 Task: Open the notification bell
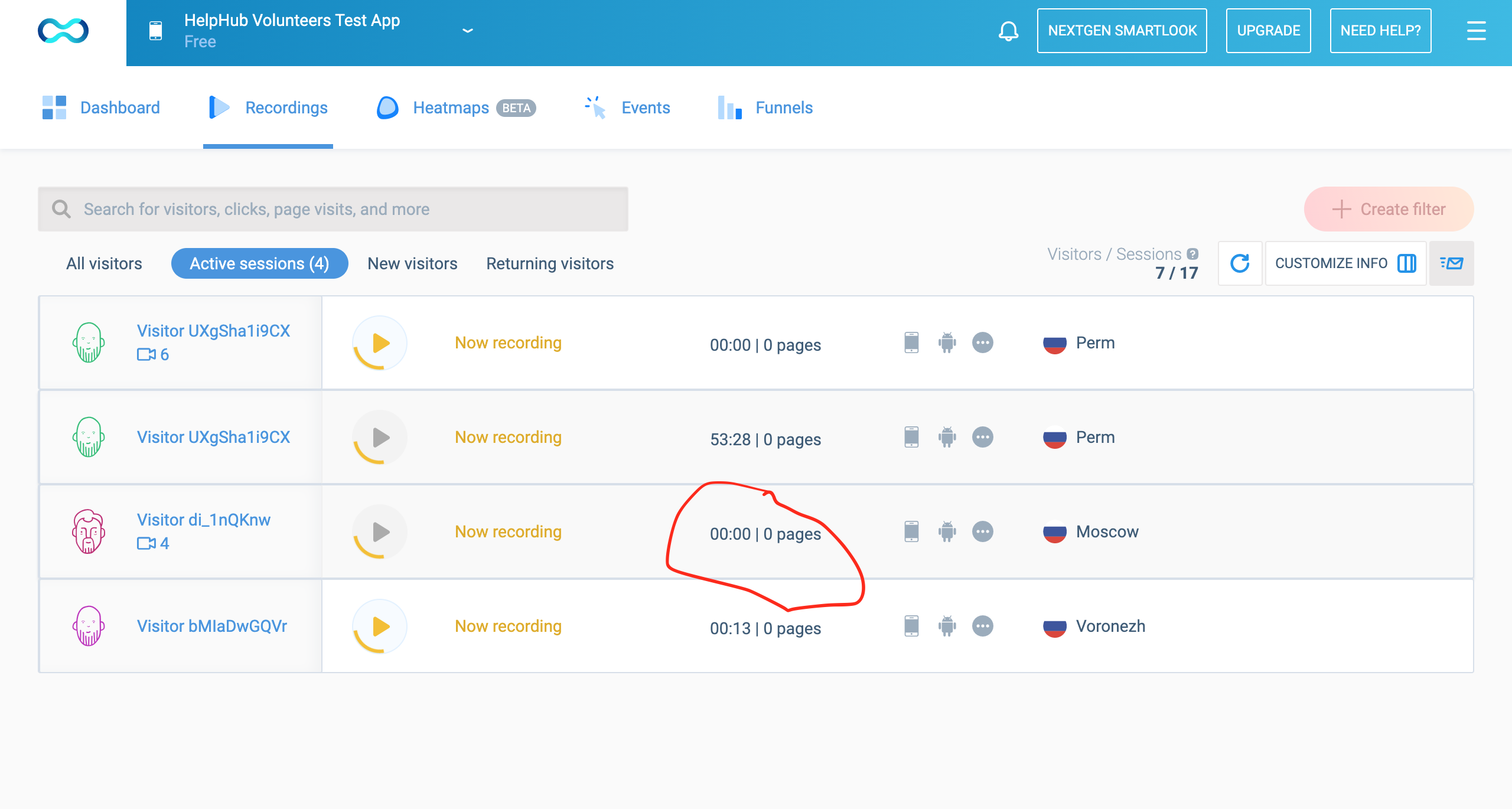point(1008,31)
